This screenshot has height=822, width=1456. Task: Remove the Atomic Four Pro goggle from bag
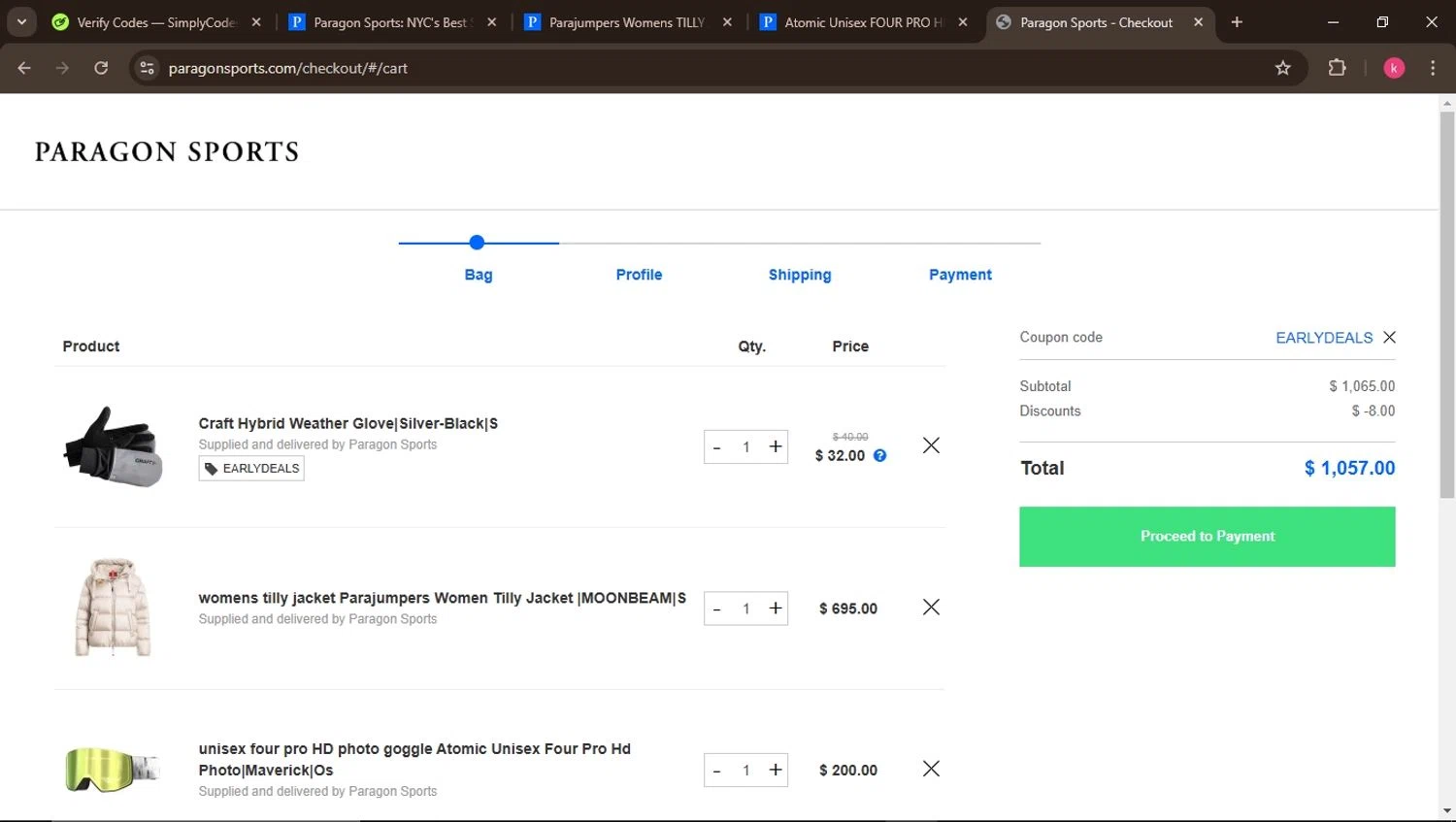pos(931,769)
